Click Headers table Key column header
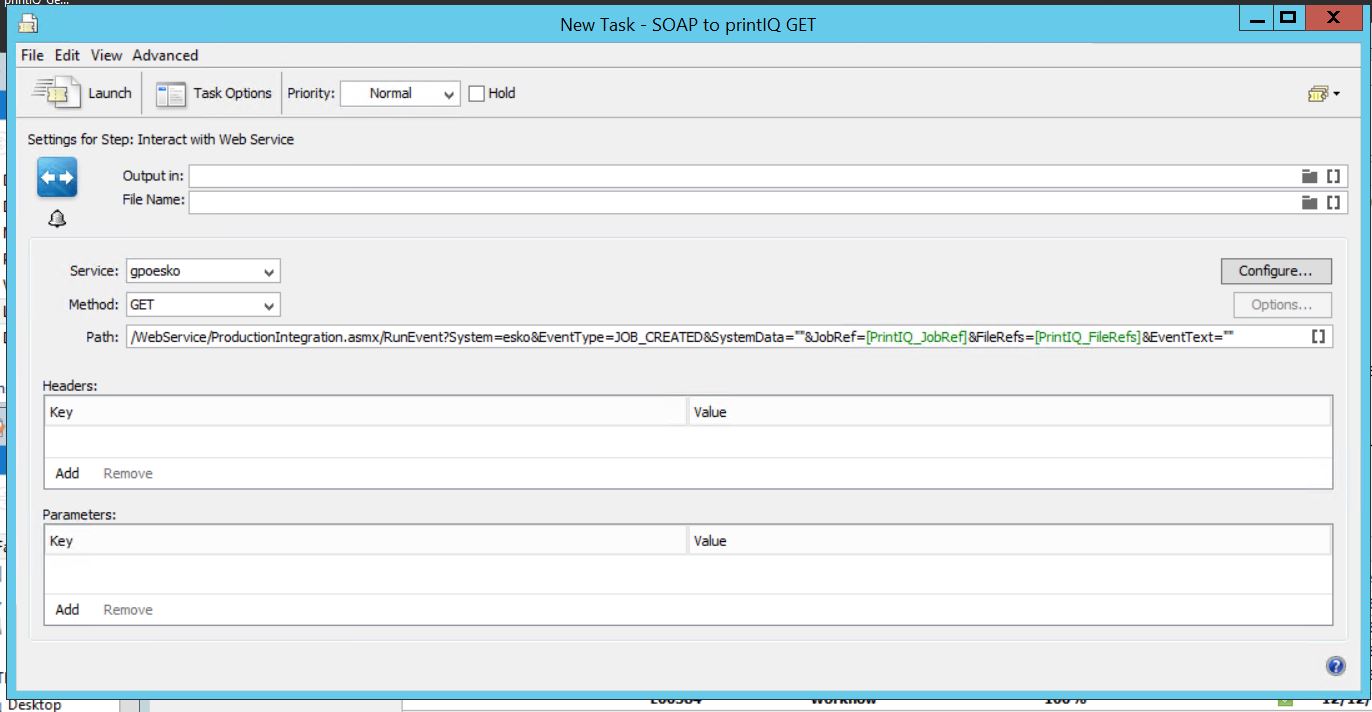The image size is (1372, 712). point(365,412)
